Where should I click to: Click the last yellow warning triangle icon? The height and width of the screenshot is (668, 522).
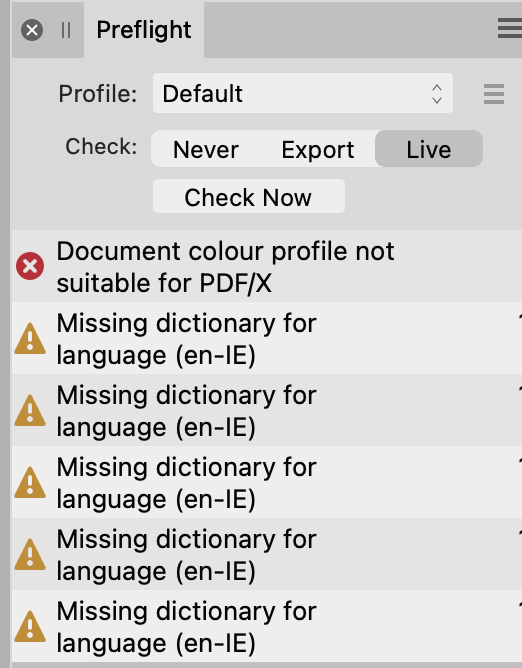(x=30, y=627)
